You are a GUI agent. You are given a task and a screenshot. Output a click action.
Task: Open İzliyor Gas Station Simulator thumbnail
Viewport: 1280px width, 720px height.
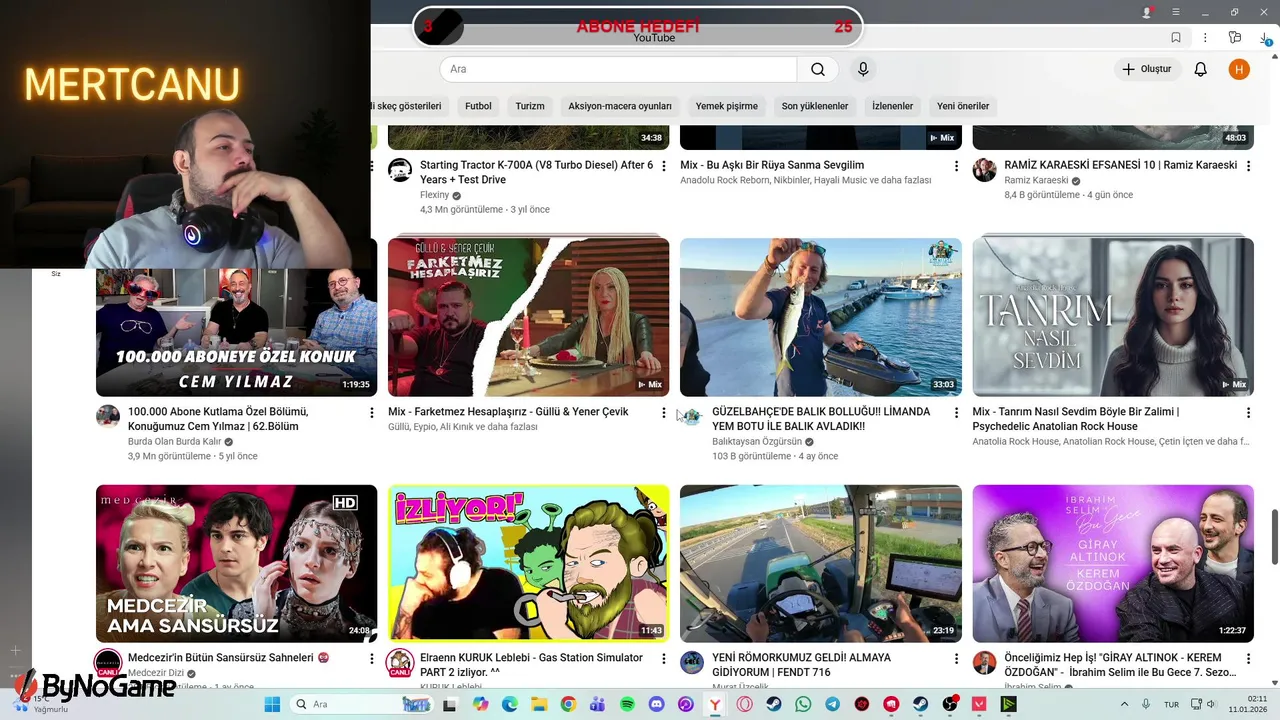pos(528,563)
